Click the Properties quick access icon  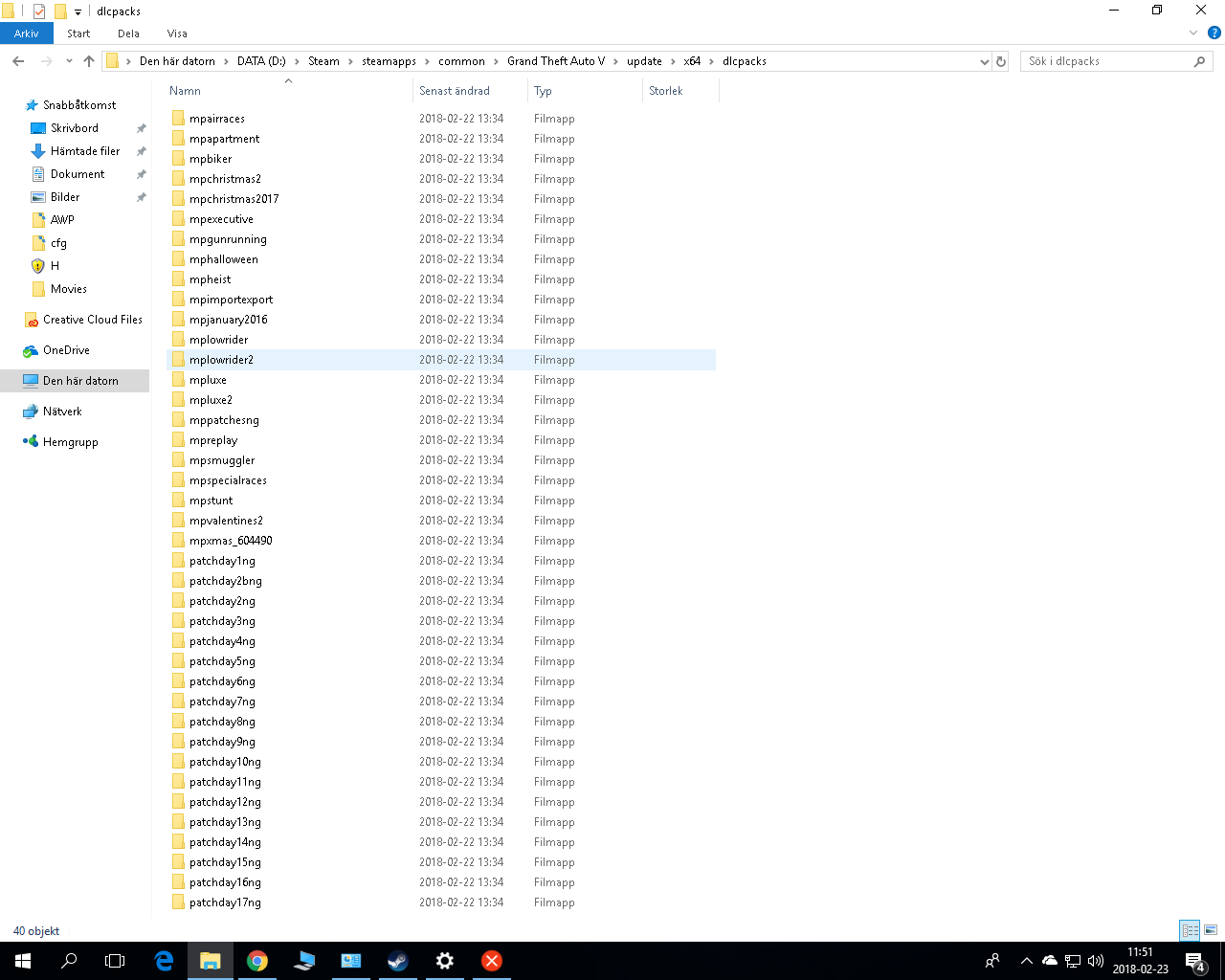pos(39,11)
